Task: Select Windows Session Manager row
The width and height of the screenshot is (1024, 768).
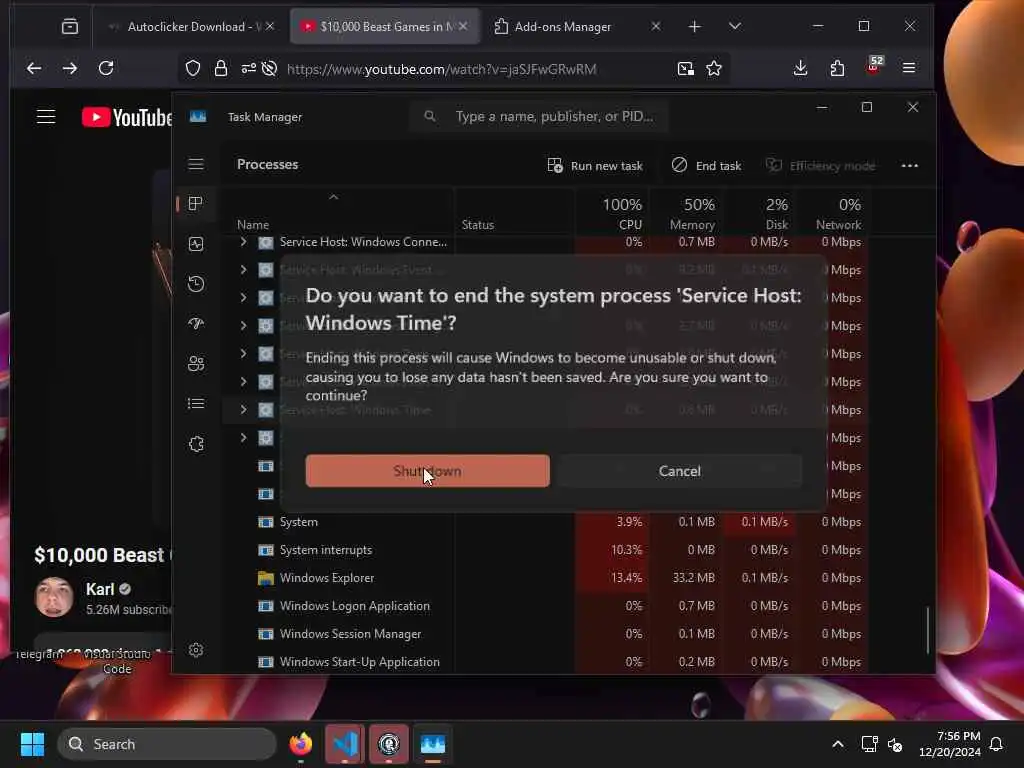Action: click(x=545, y=634)
